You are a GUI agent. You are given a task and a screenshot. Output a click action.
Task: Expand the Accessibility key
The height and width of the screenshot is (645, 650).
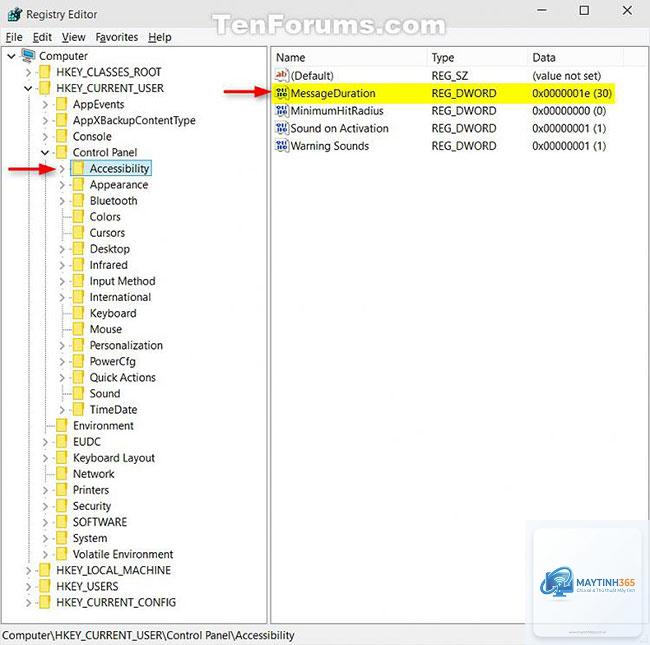click(62, 169)
